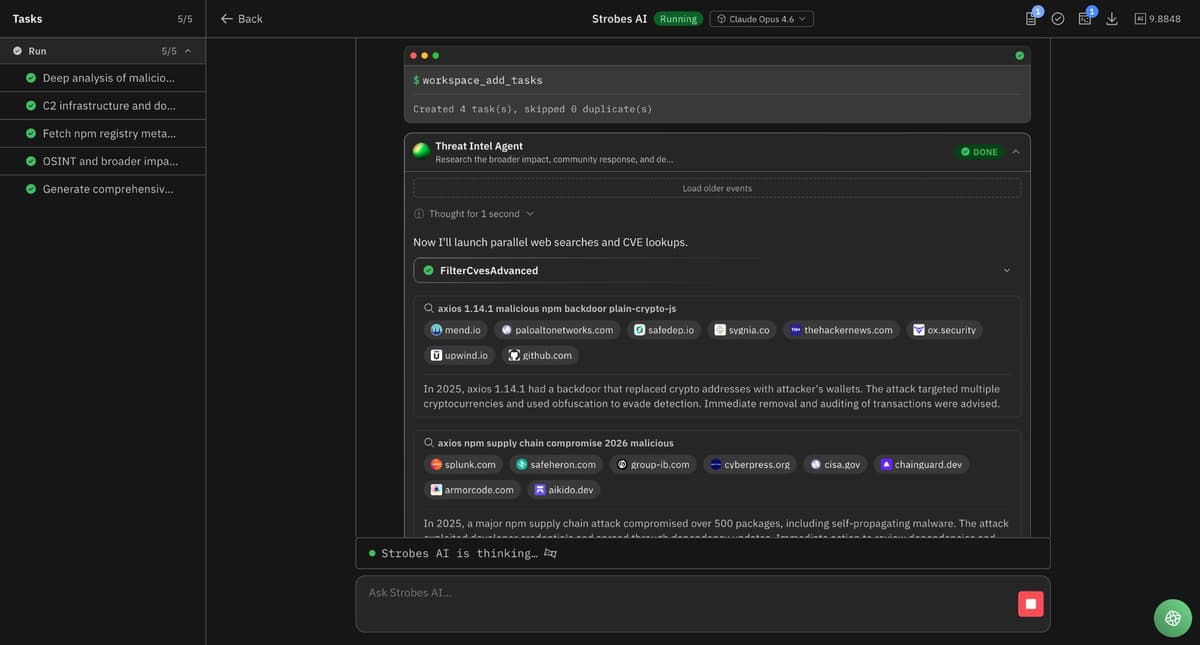Click the Strobes AI title
The image size is (1200, 645).
point(619,19)
